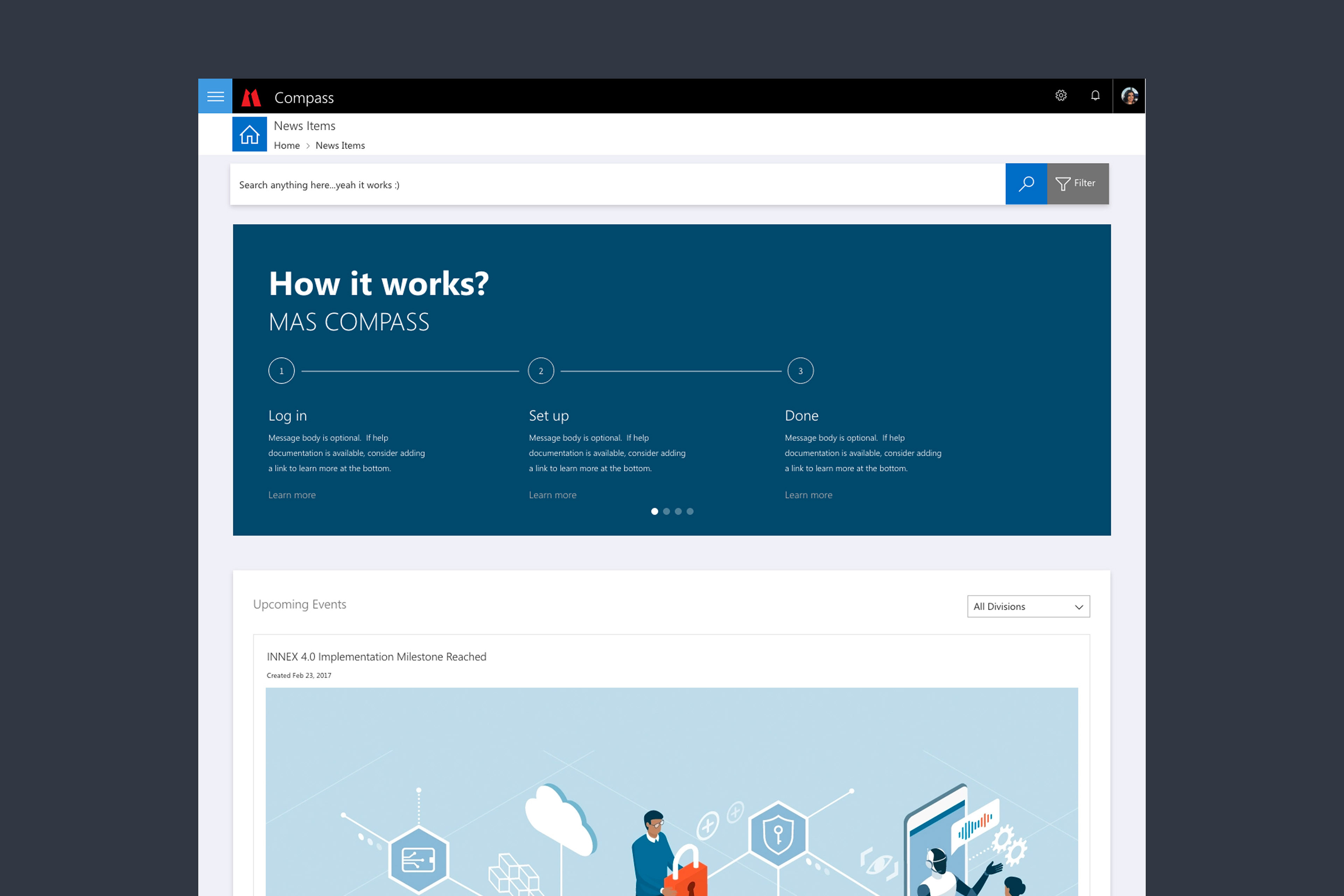Switch to fourth carousel dot
Image resolution: width=1344 pixels, height=896 pixels.
coord(690,511)
